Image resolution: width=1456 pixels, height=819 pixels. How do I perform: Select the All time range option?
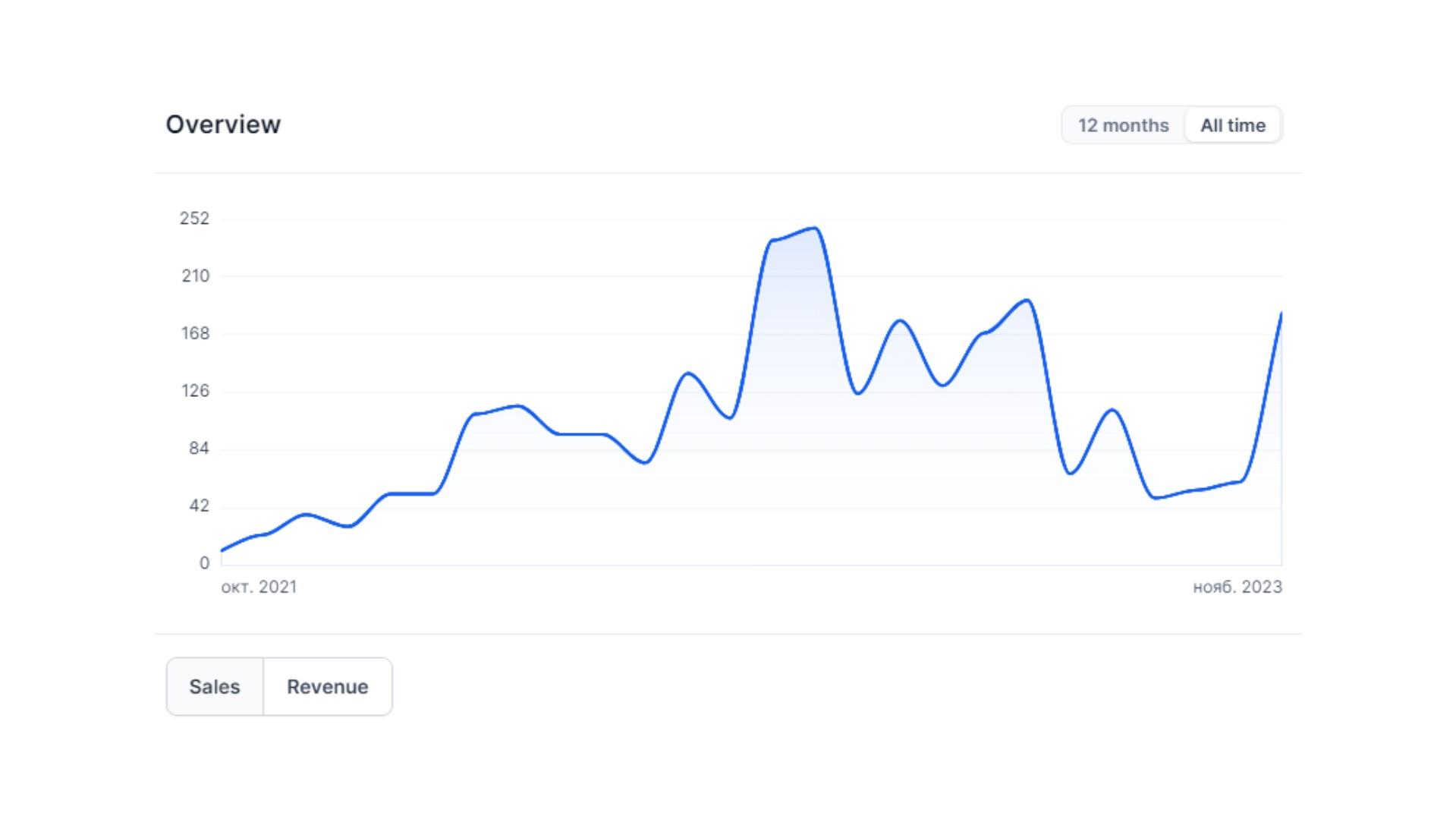click(x=1233, y=125)
